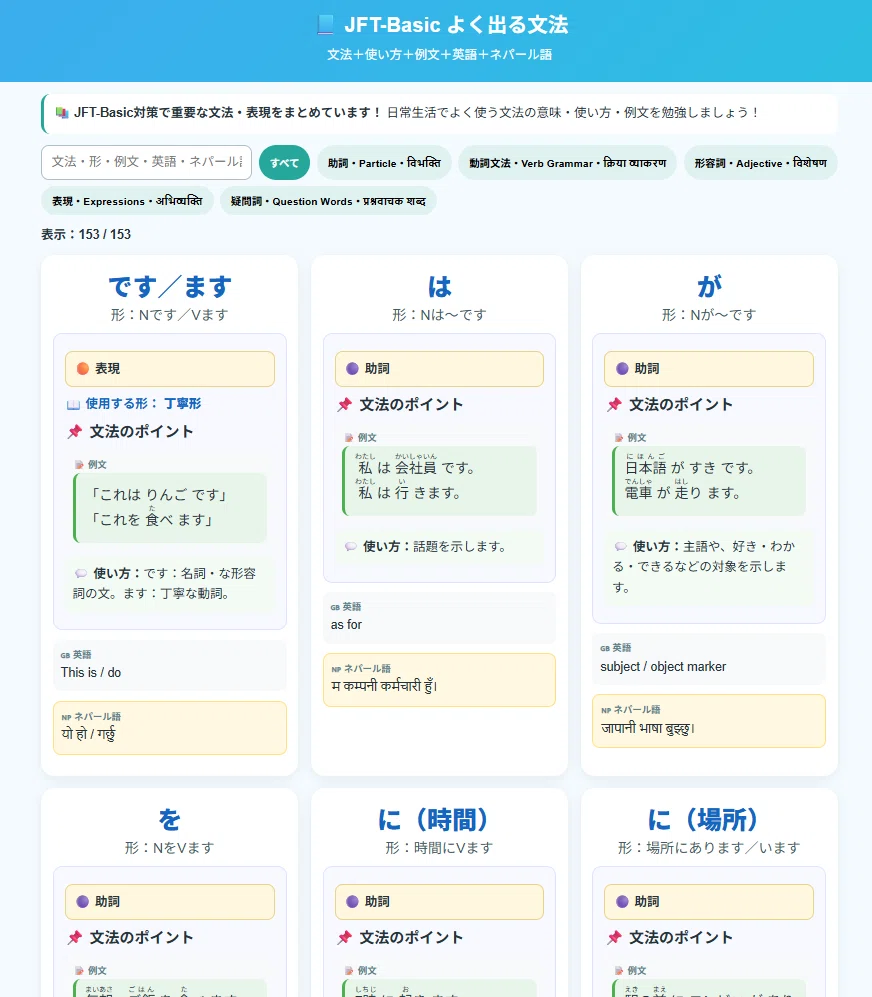Filter by 表現 Expressions category
The image size is (872, 997).
pyautogui.click(x=127, y=201)
